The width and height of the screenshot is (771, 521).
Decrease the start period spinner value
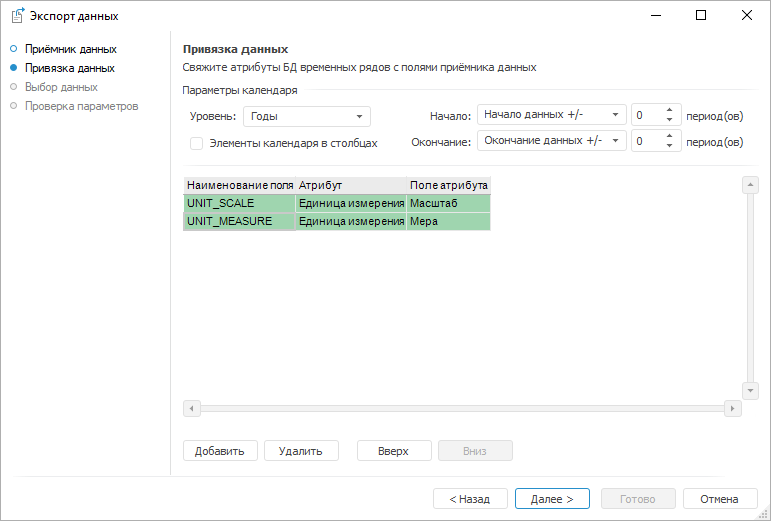[671, 121]
